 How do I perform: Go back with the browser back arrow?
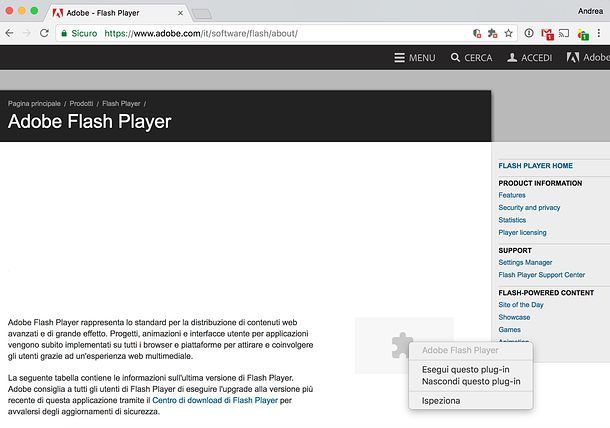[x=10, y=33]
